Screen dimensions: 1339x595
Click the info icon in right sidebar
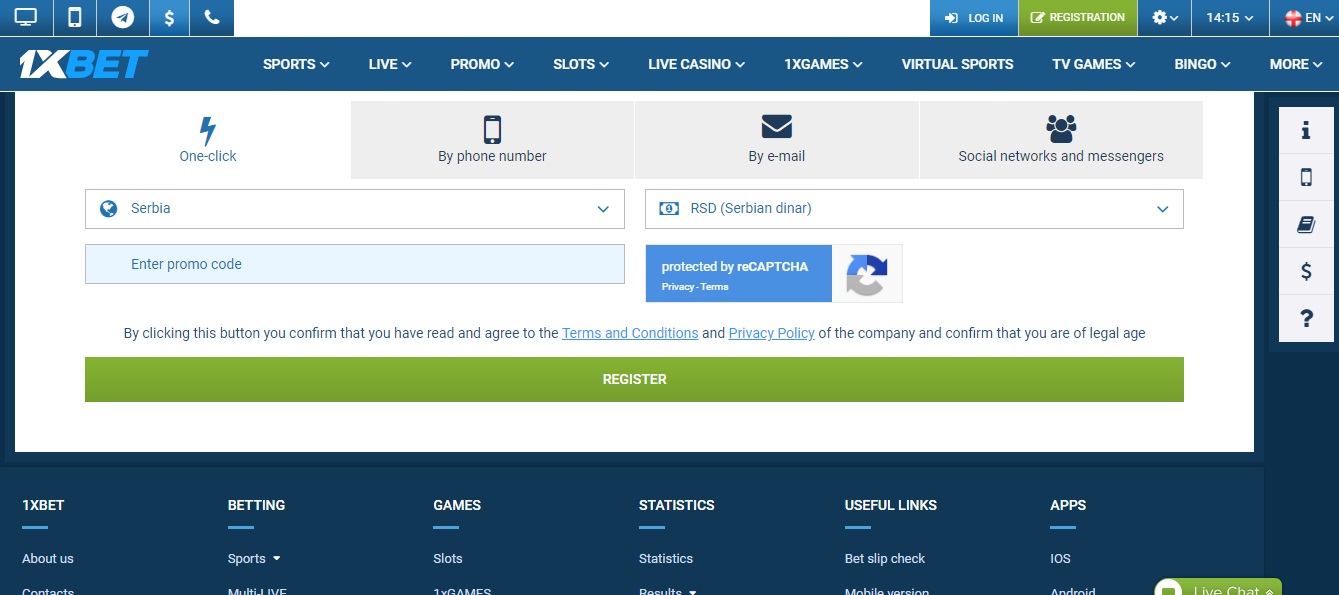click(1306, 131)
